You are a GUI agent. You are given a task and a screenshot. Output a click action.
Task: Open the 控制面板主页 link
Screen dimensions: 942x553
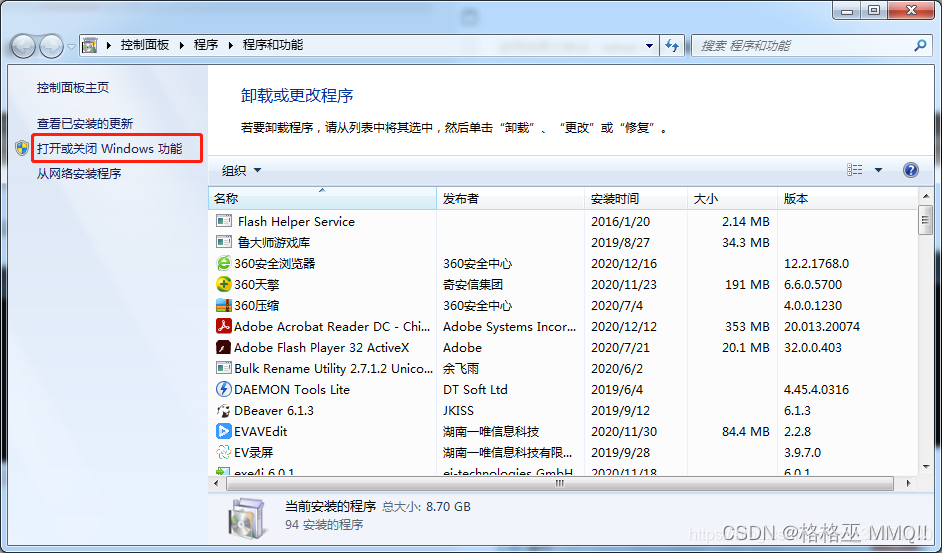pos(73,88)
